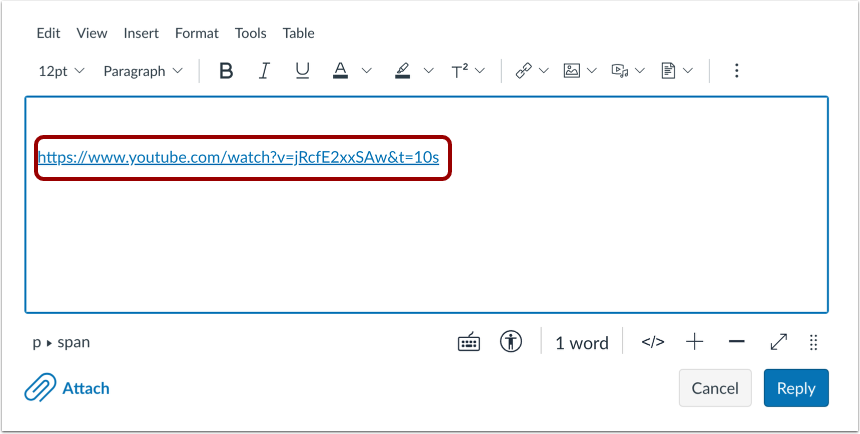The image size is (860, 434).
Task: Expand document options arrow
Action: 688,71
